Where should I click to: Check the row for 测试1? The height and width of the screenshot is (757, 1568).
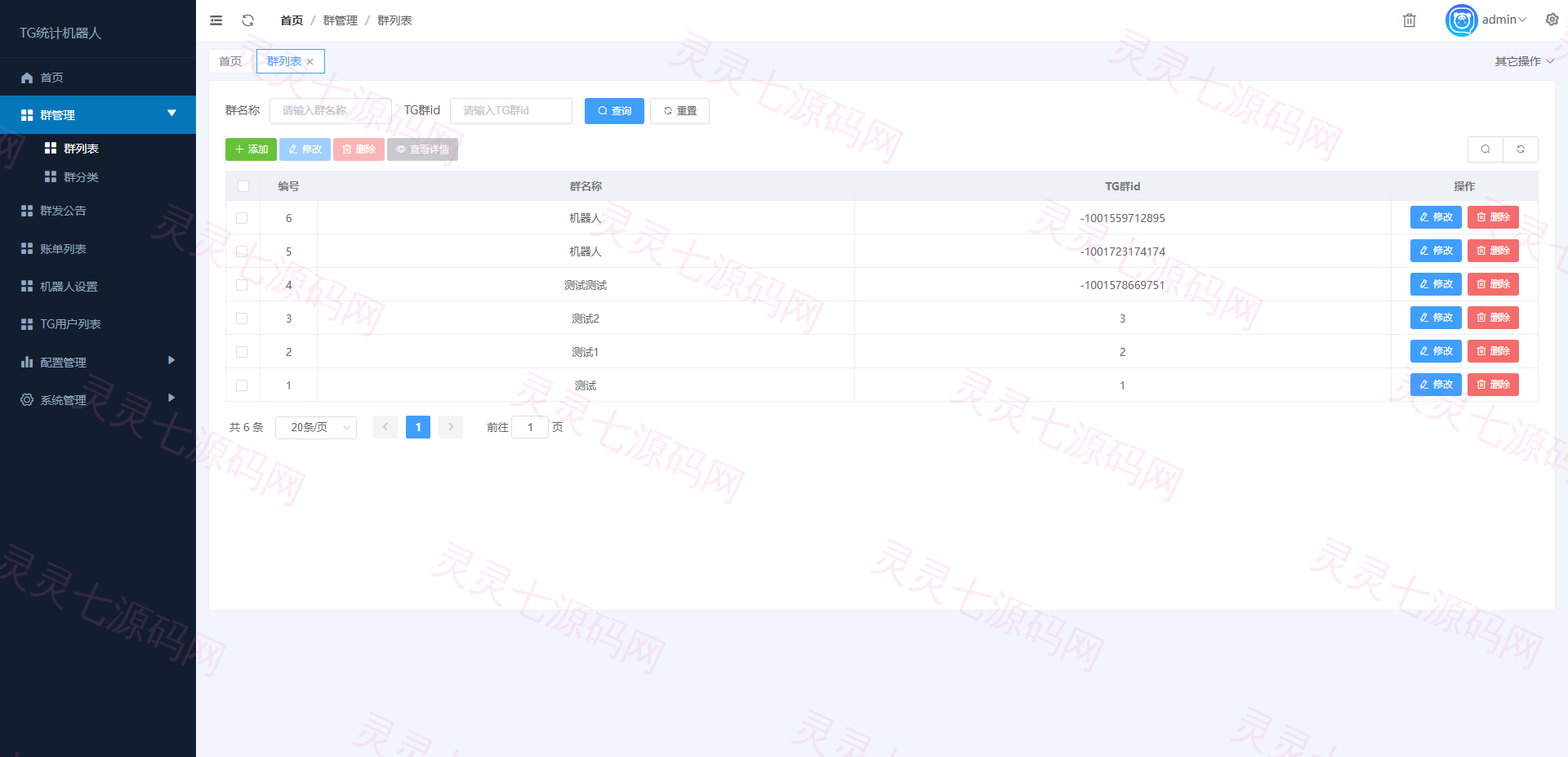[x=242, y=352]
